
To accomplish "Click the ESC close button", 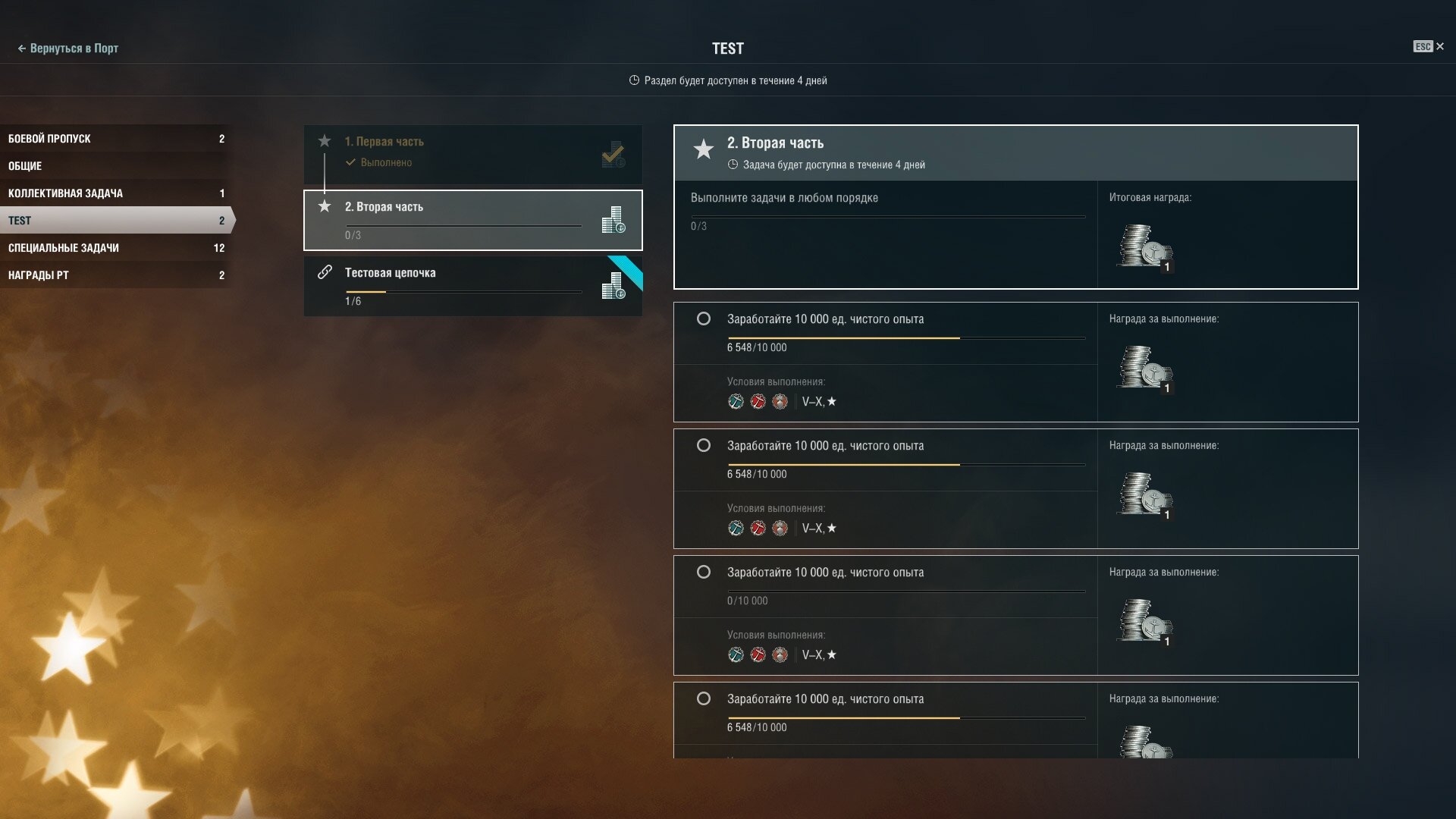I will click(x=1429, y=47).
